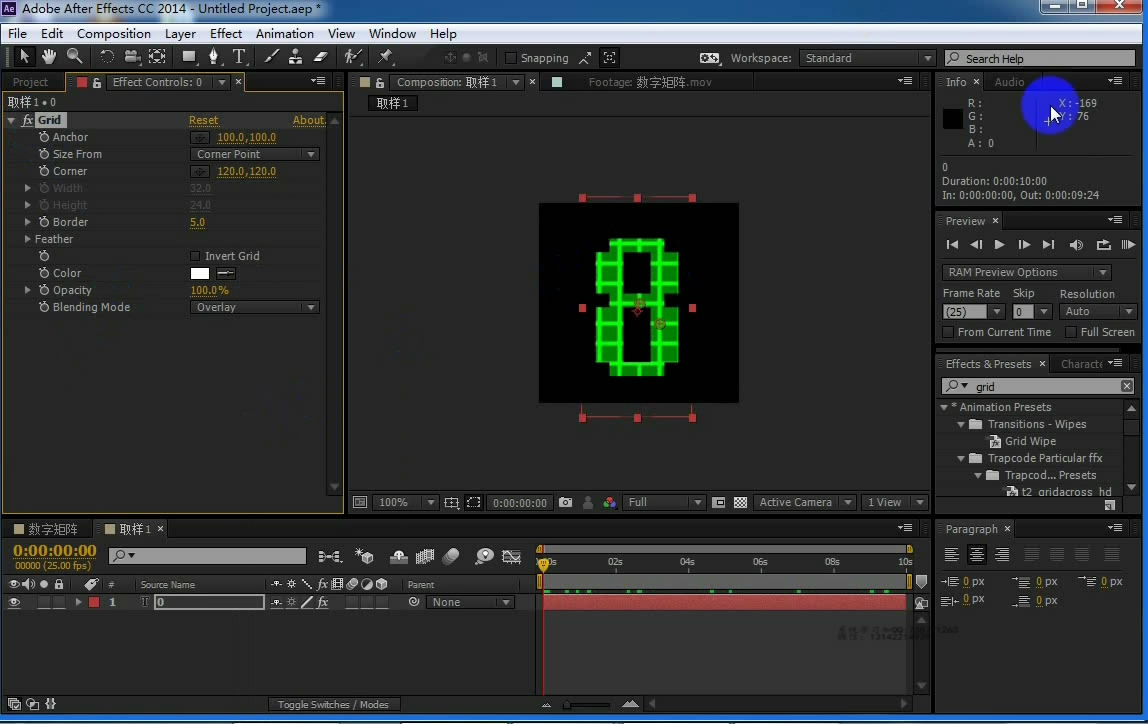Open RAM Preview Options dropdown
This screenshot has width=1148, height=724.
coord(1026,272)
